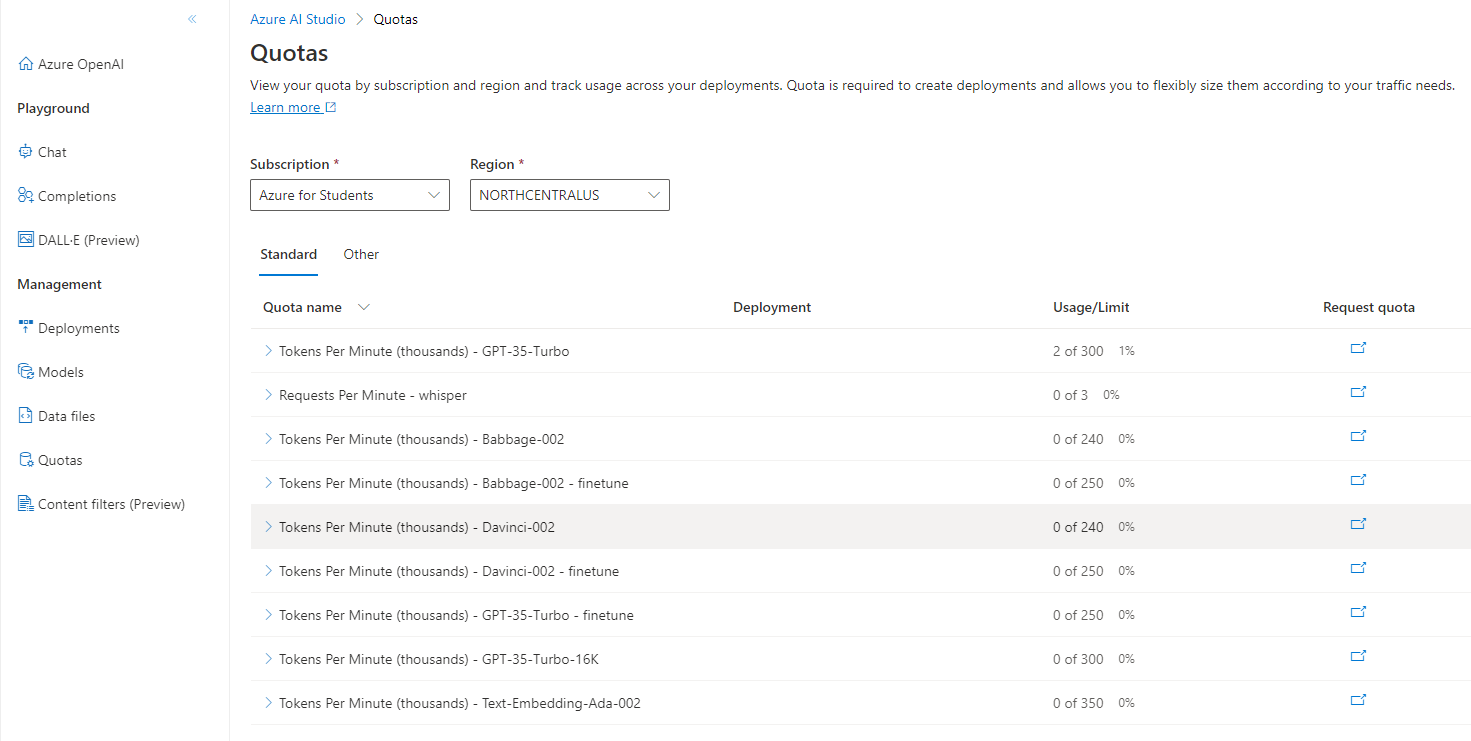Viewport: 1471px width, 741px height.
Task: Open the Subscription dropdown
Action: pos(350,195)
